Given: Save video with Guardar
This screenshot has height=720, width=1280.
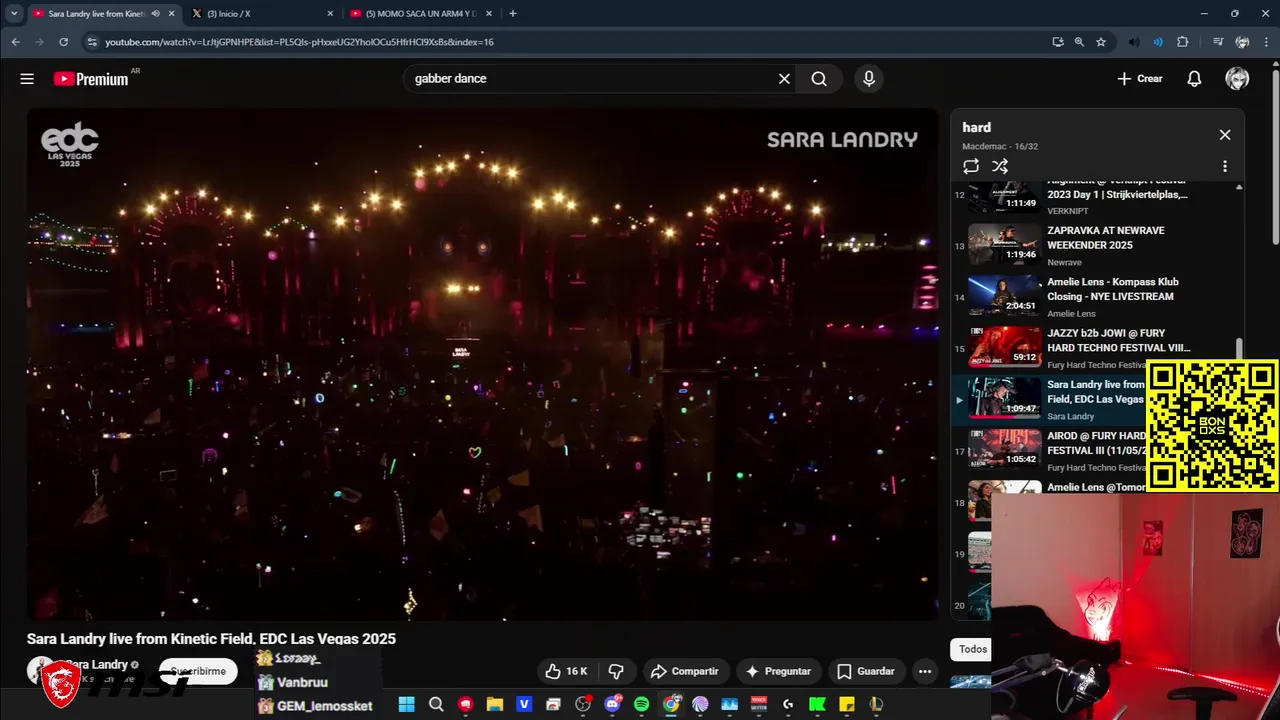Looking at the screenshot, I should 866,671.
